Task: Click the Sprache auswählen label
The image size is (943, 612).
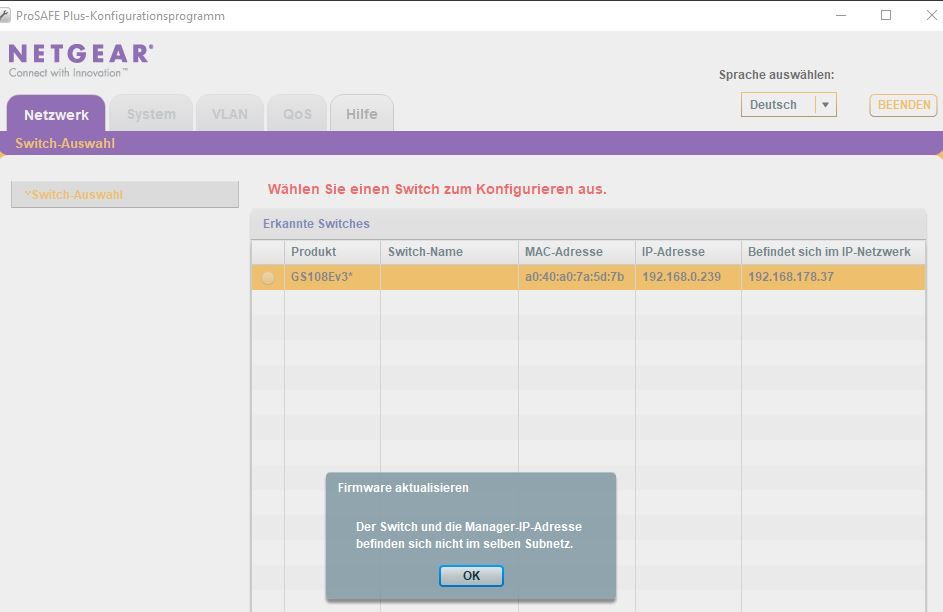Action: 776,75
